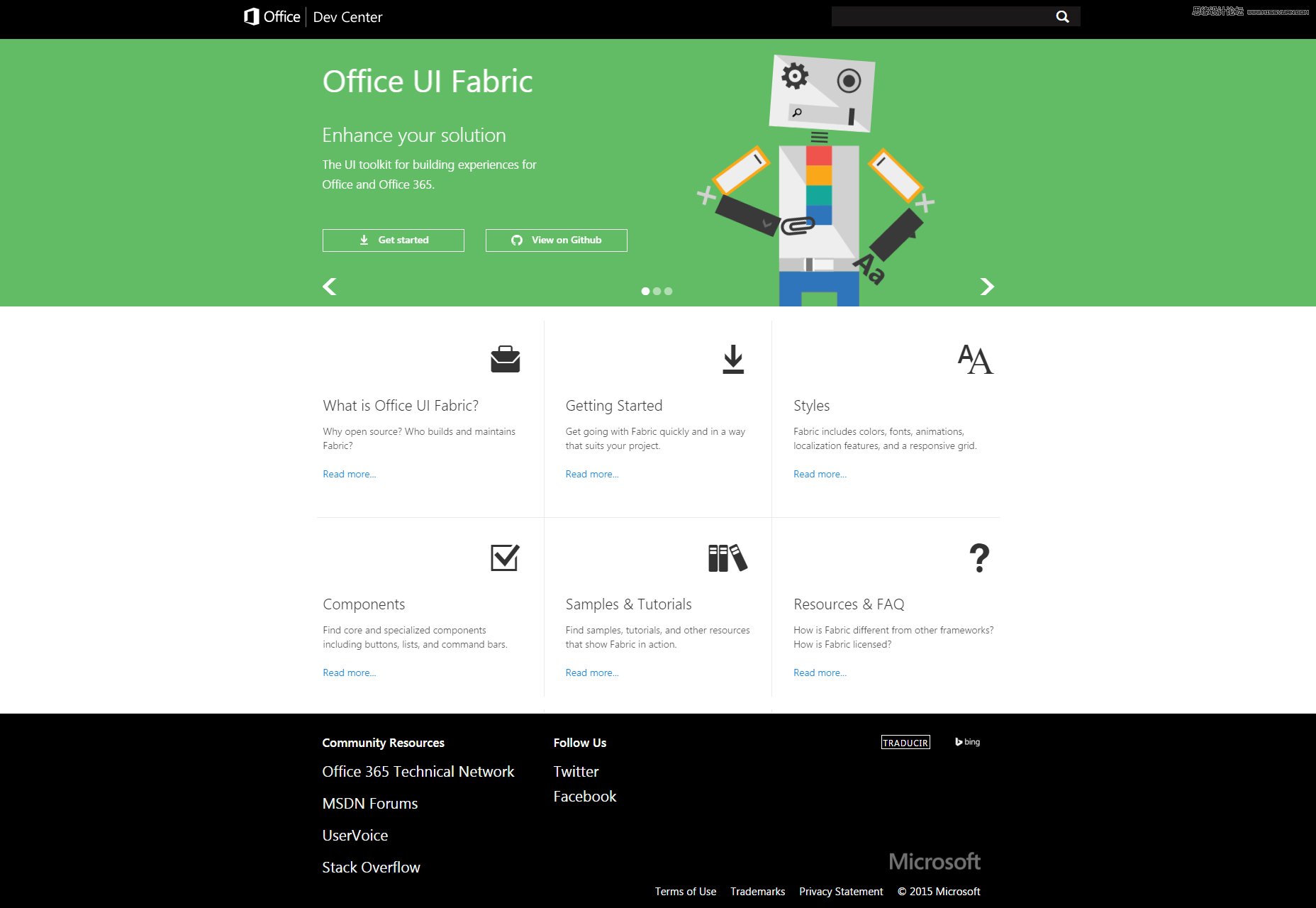Screen dimensions: 1316x908
Task: Click the checkbox icon above Components
Action: tap(505, 558)
